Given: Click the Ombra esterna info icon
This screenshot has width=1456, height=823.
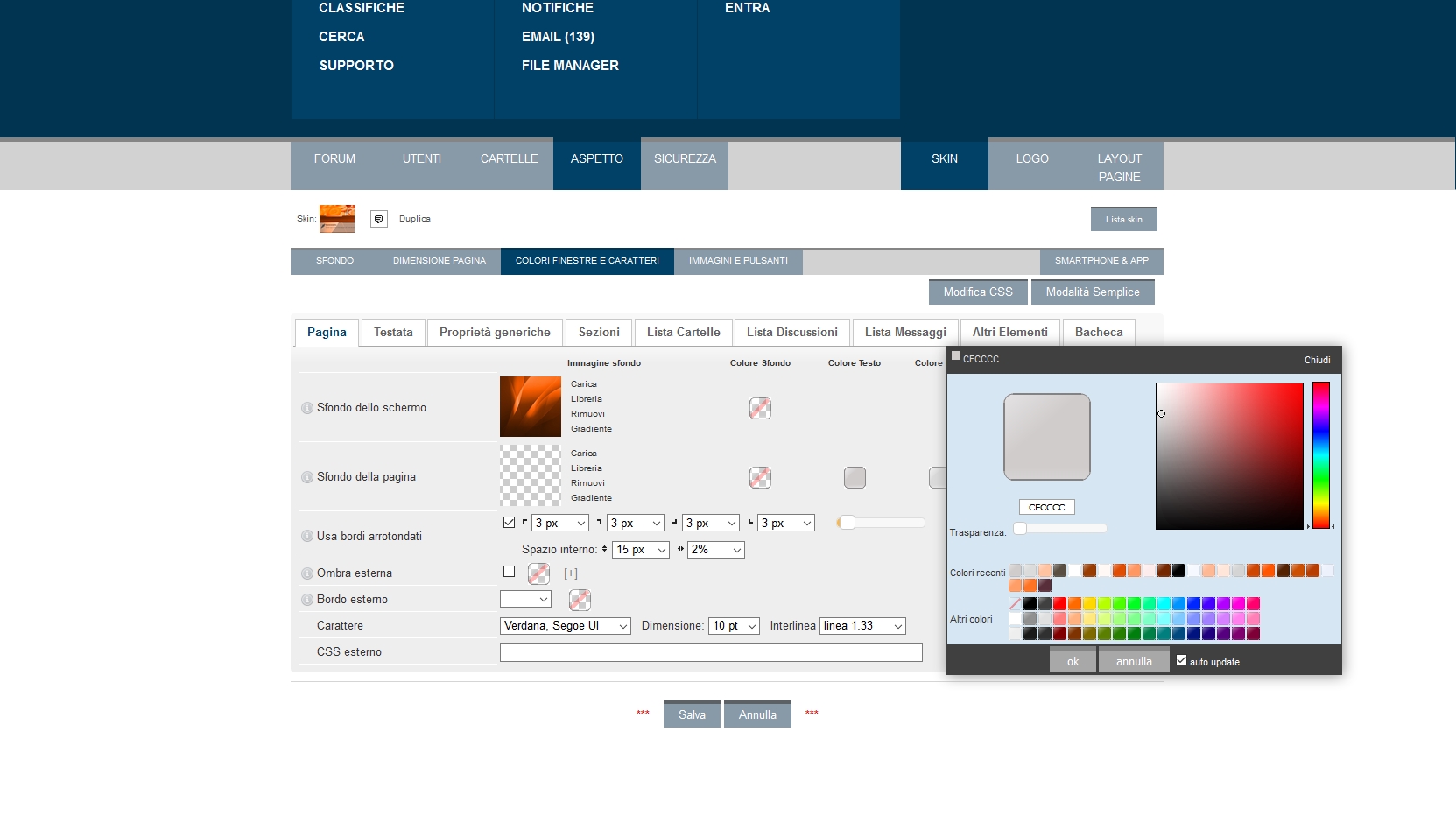Looking at the screenshot, I should click(306, 573).
